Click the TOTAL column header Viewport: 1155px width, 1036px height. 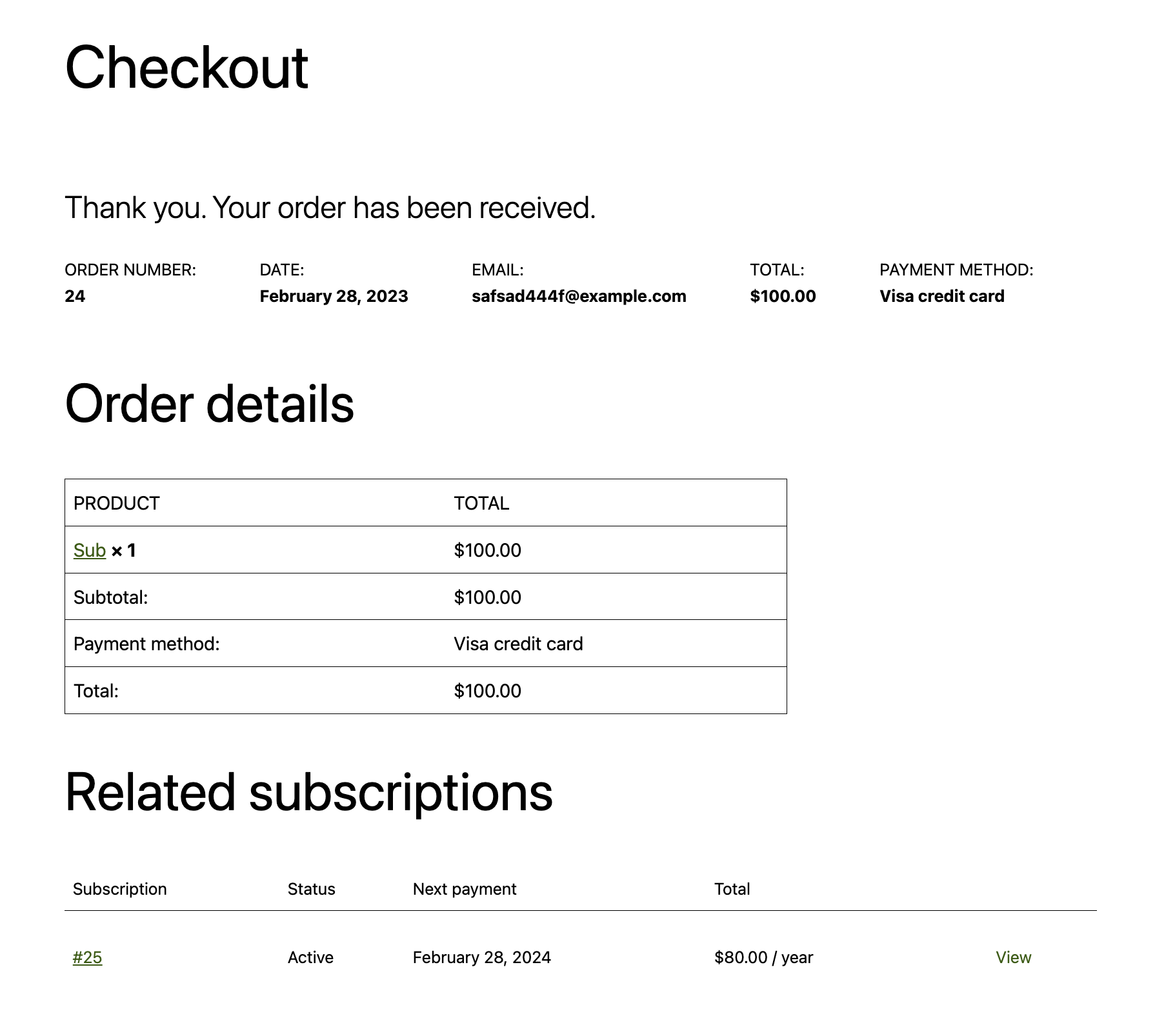pyautogui.click(x=481, y=503)
